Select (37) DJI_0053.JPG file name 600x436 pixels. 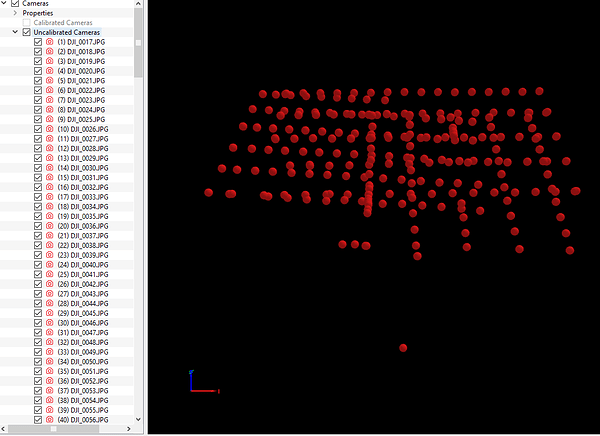point(83,391)
